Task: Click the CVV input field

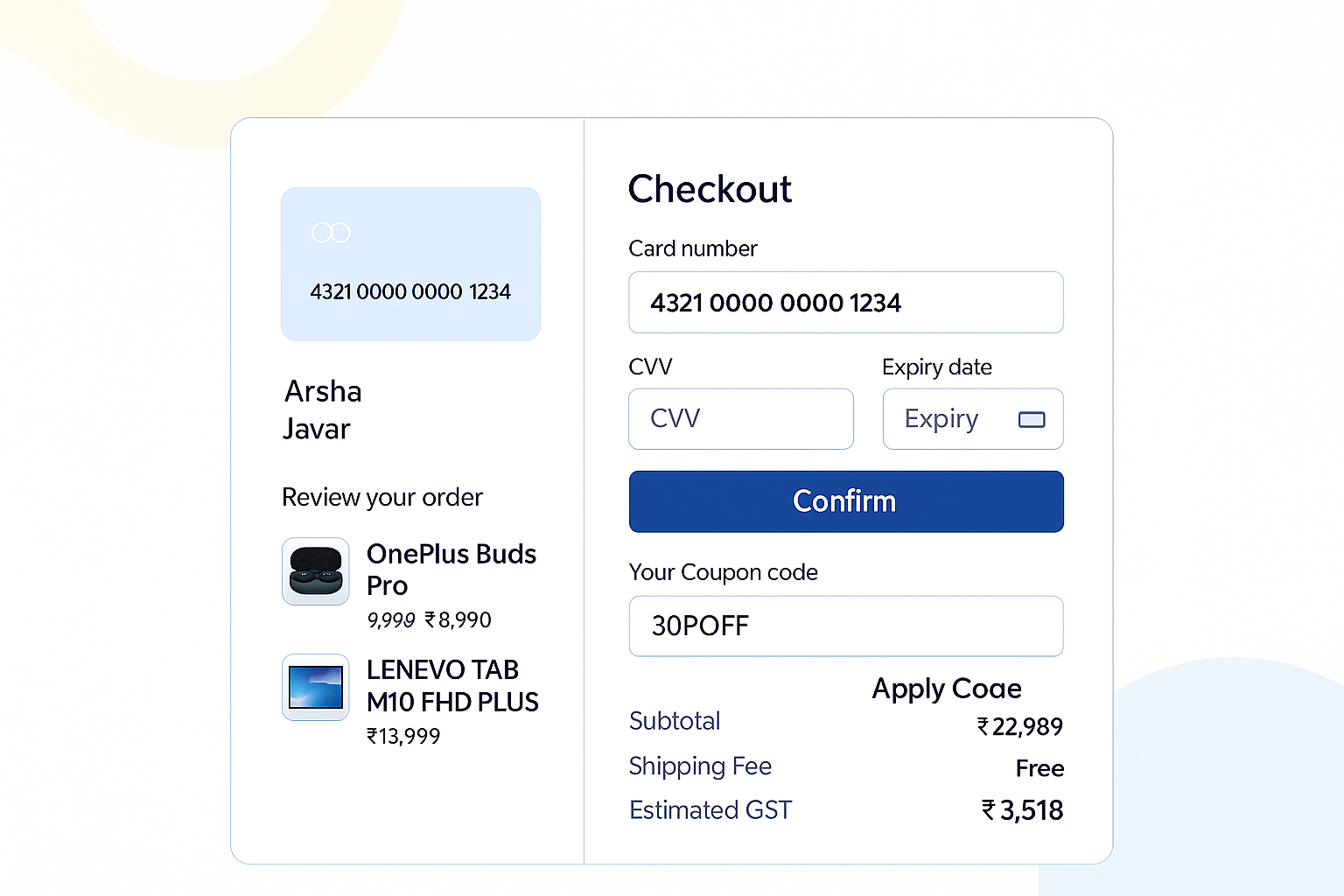Action: tap(740, 419)
